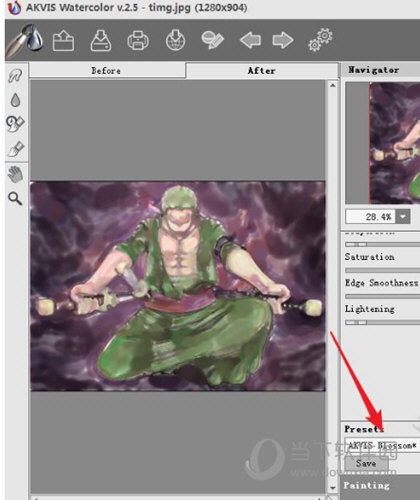The width and height of the screenshot is (420, 500).
Task: Click the Presets label
Action: pyautogui.click(x=364, y=429)
